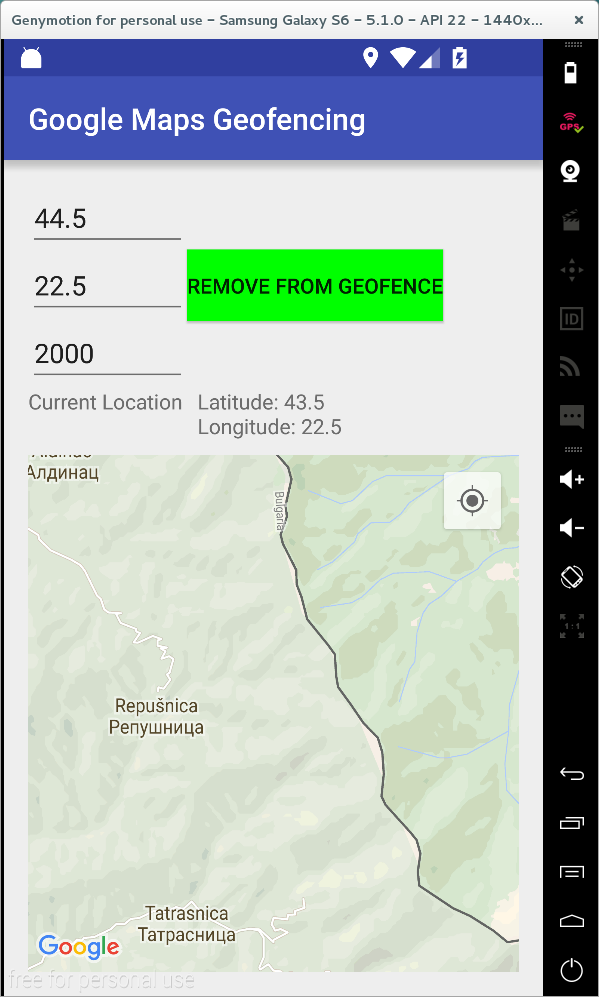Close the Genymotion emulator window
The image size is (599, 997).
(x=579, y=20)
